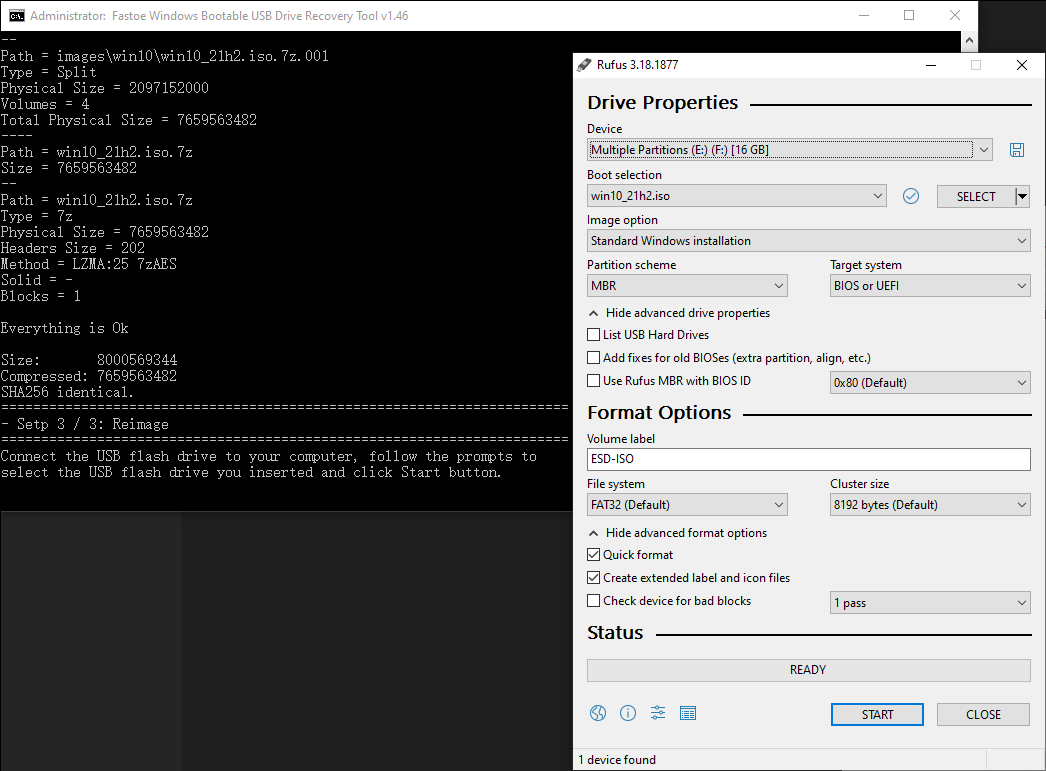
Task: Click the CLOSE button in Rufus
Action: click(983, 714)
